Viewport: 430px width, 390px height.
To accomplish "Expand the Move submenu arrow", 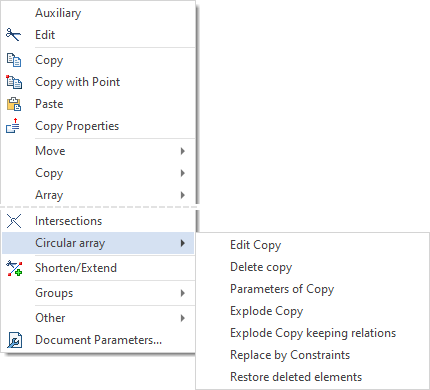I will click(x=182, y=151).
